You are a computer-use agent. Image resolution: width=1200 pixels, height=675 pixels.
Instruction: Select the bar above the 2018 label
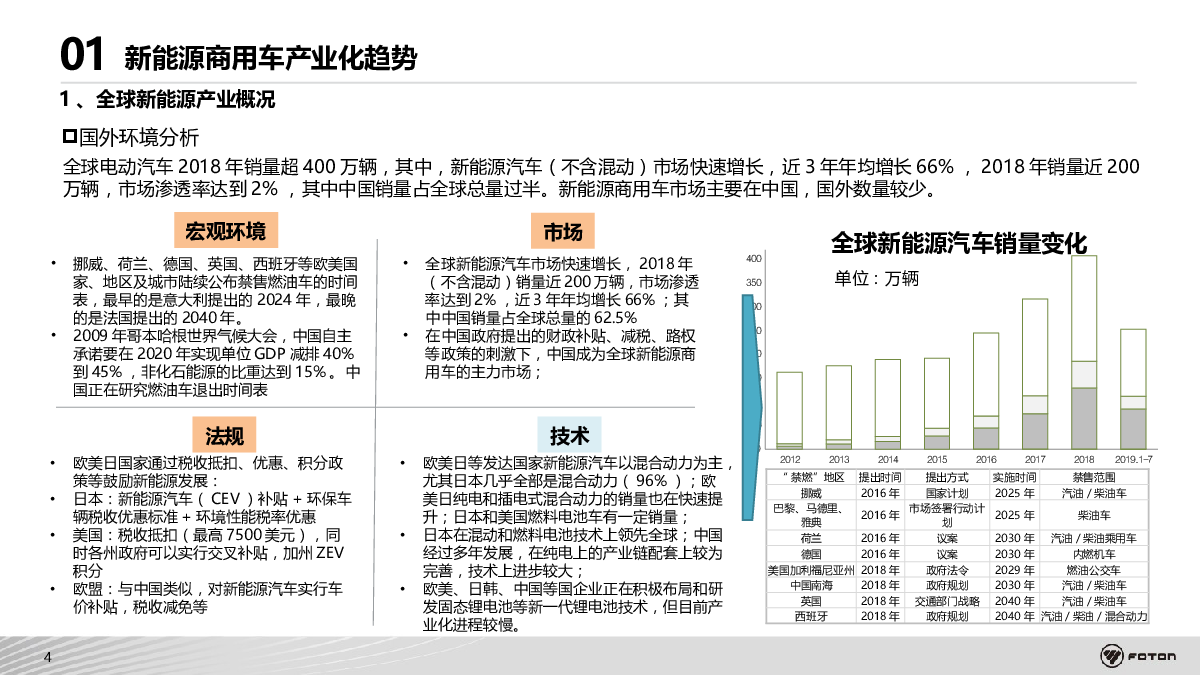pyautogui.click(x=1084, y=352)
